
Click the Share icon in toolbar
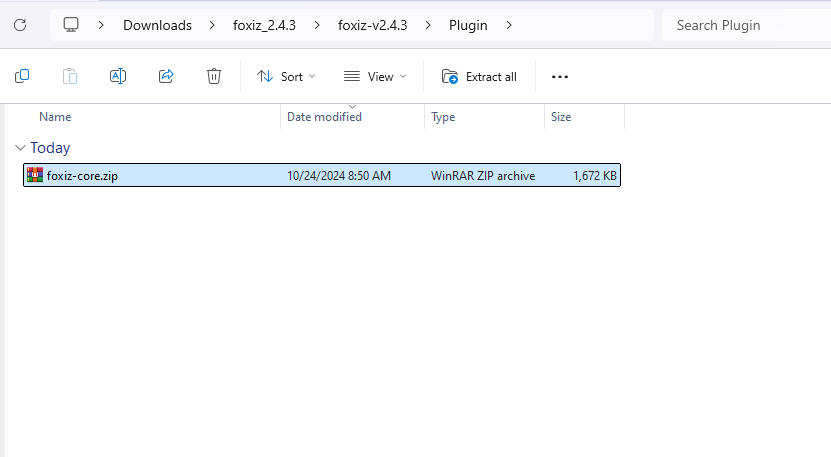point(166,76)
